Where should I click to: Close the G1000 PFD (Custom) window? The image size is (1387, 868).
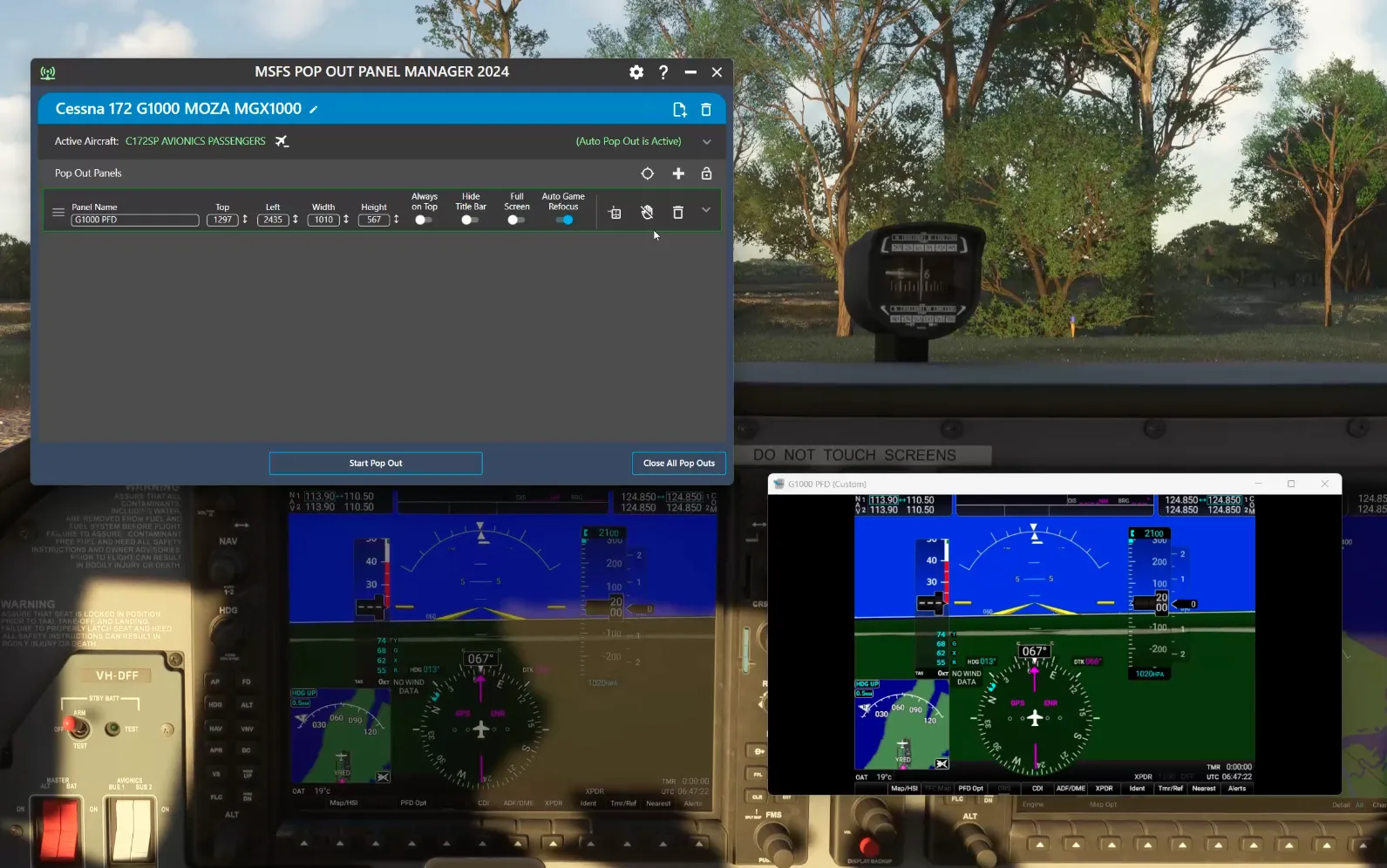1325,484
